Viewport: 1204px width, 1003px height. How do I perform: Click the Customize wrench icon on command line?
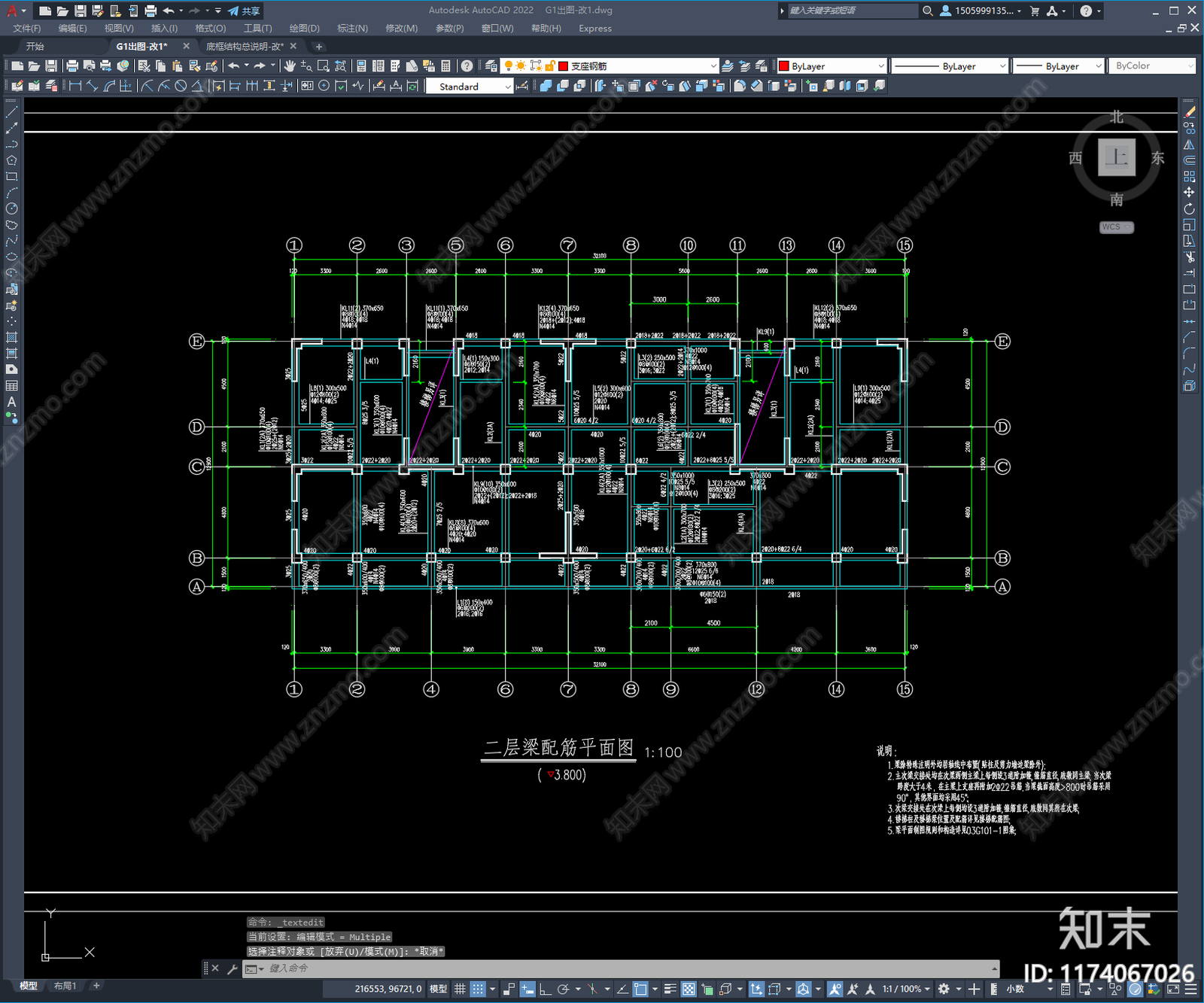(233, 969)
